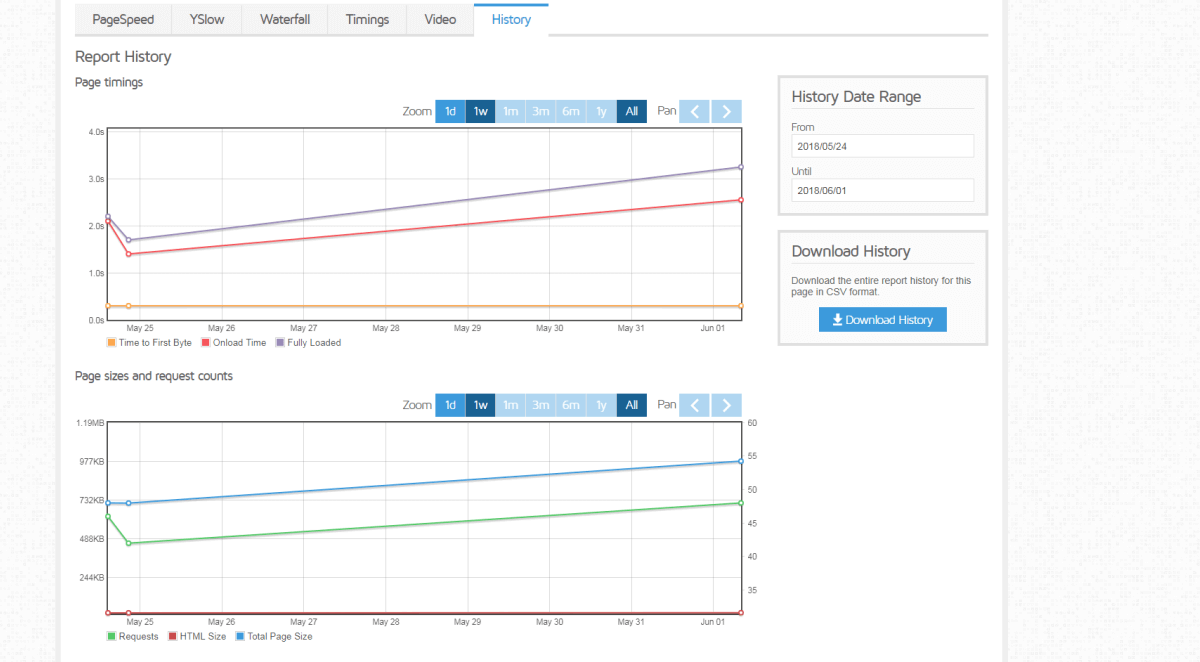Set page sizes chart zoom to 1w
The image size is (1200, 662).
(480, 405)
